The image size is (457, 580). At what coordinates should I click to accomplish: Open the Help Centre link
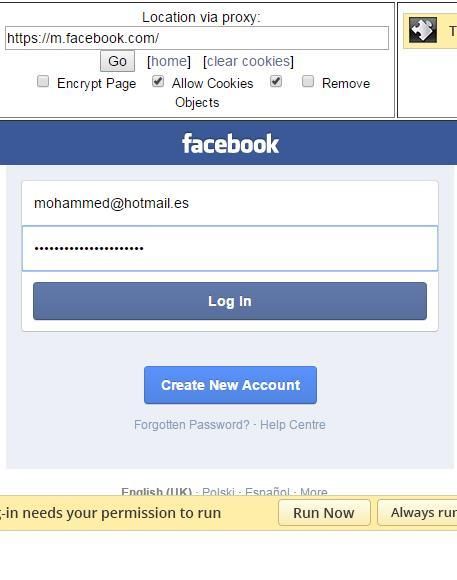(x=293, y=425)
